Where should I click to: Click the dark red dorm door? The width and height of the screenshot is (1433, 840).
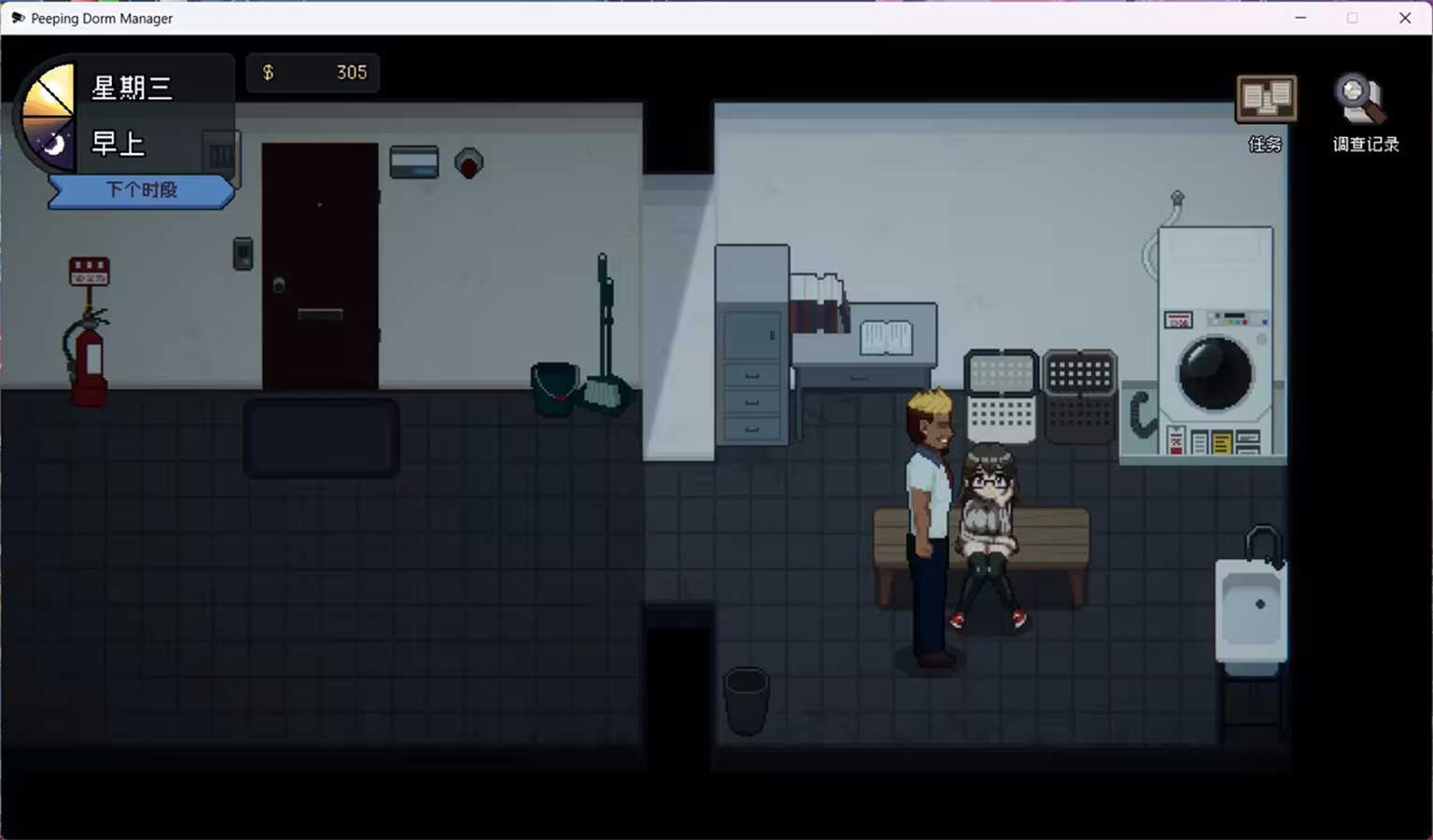(320, 266)
